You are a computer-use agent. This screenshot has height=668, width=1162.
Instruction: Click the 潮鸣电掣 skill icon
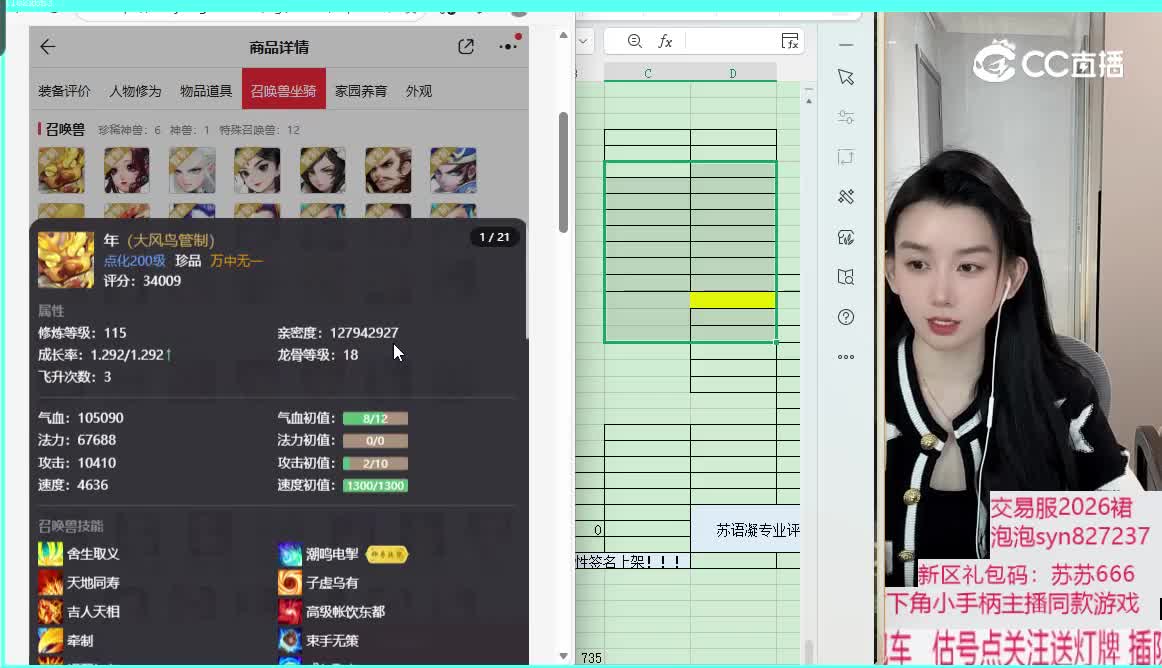[x=290, y=554]
